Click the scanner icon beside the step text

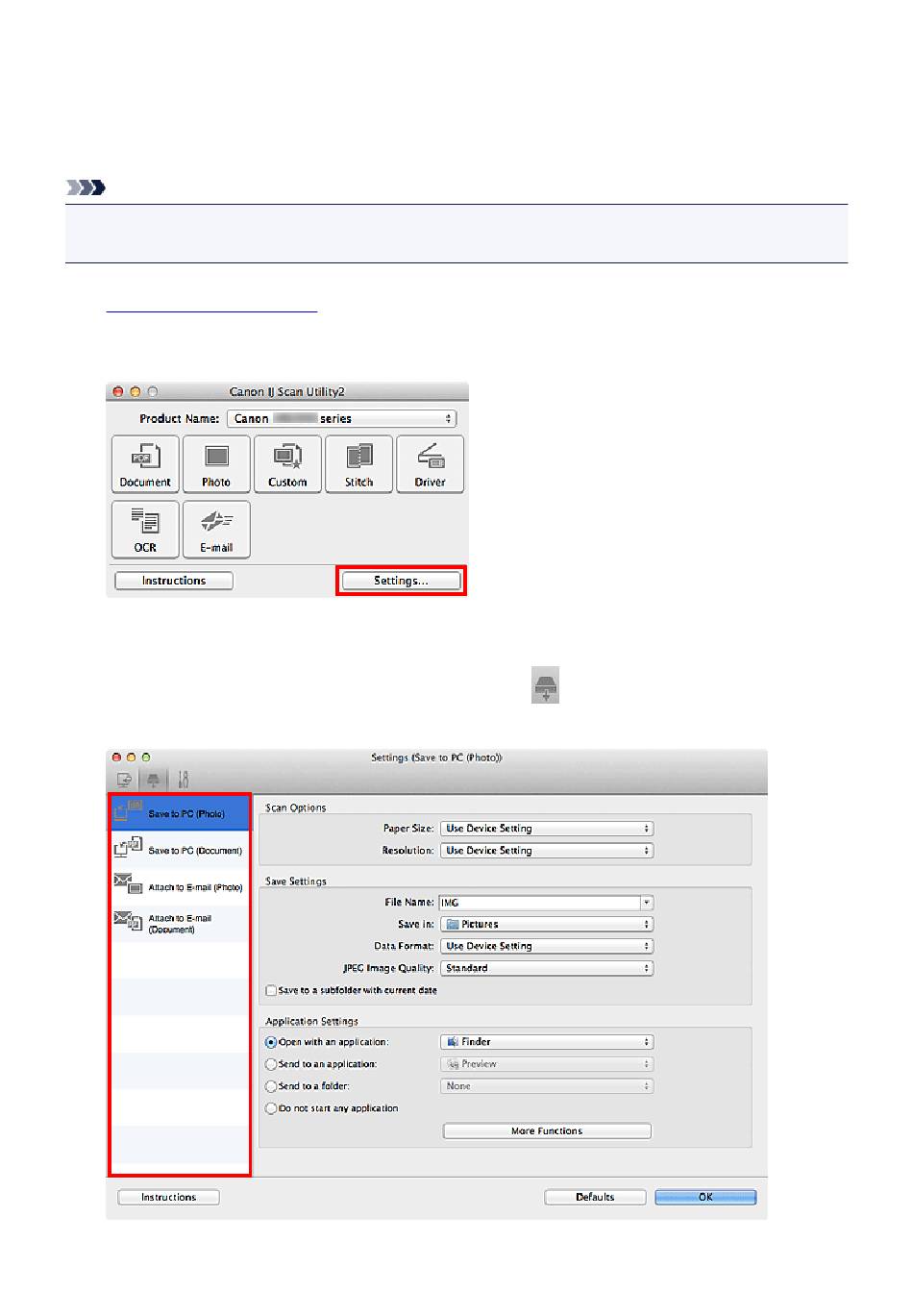[x=546, y=685]
